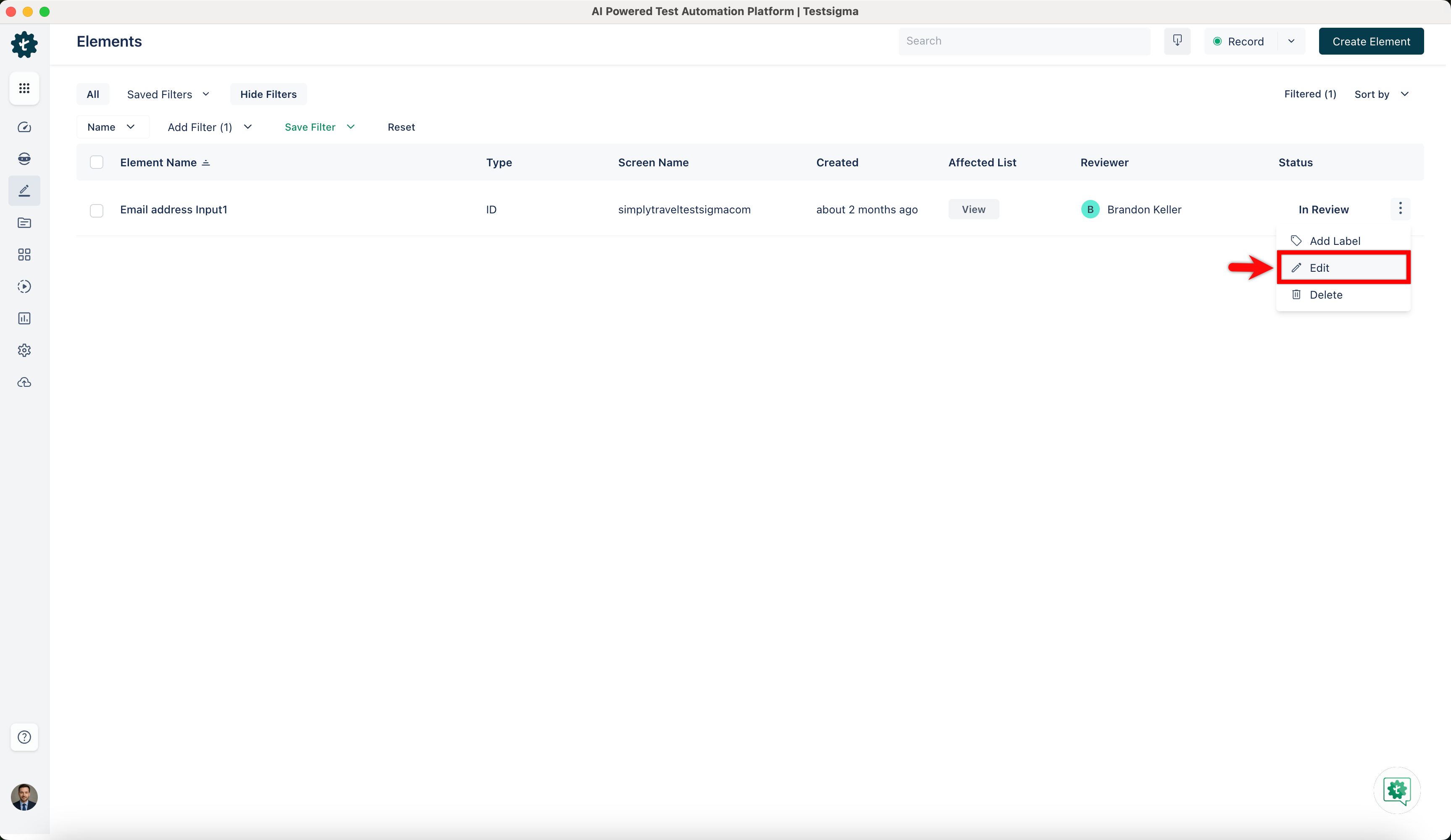This screenshot has width=1451, height=840.
Task: Tick the select-all checkbox in table header
Action: tap(97, 163)
